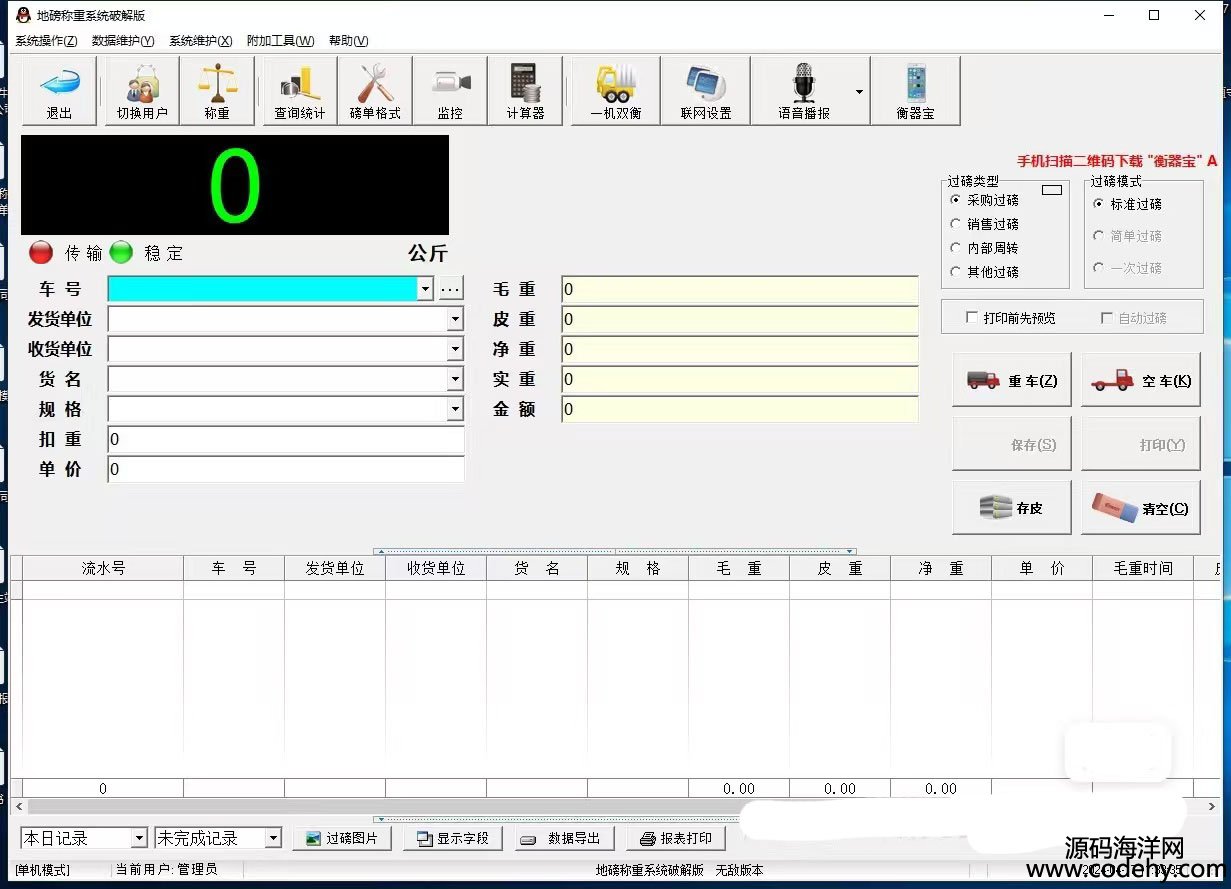Open the 数据维护(Y) menu

(123, 41)
